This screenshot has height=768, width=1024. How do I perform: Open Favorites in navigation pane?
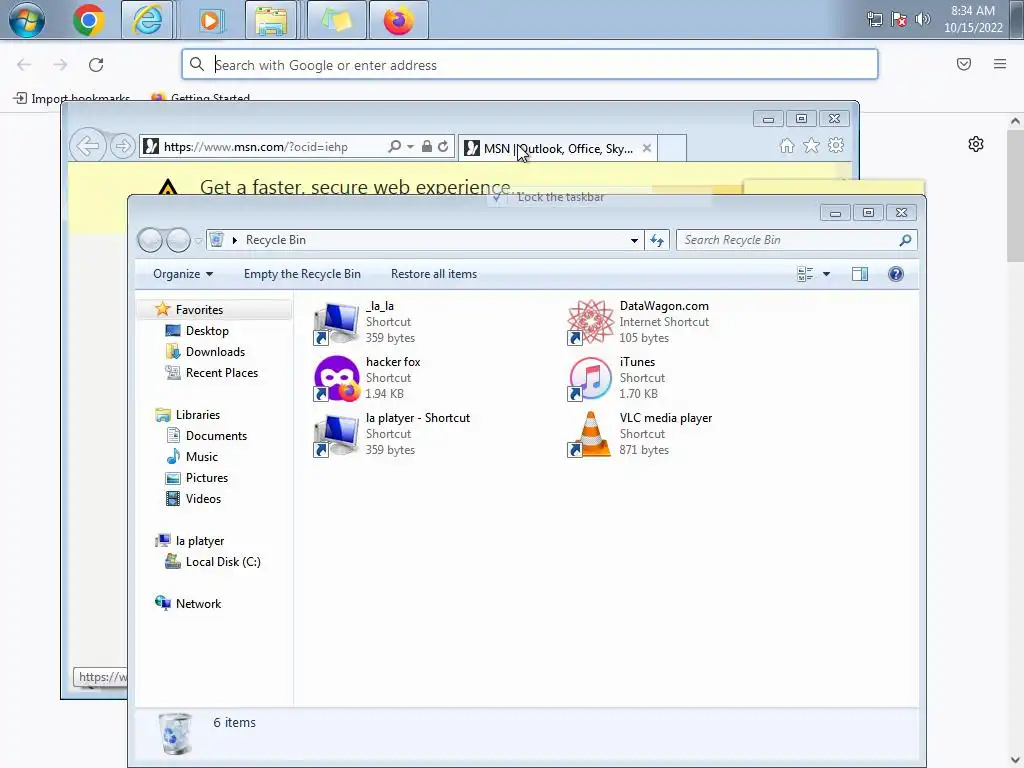[x=199, y=310]
